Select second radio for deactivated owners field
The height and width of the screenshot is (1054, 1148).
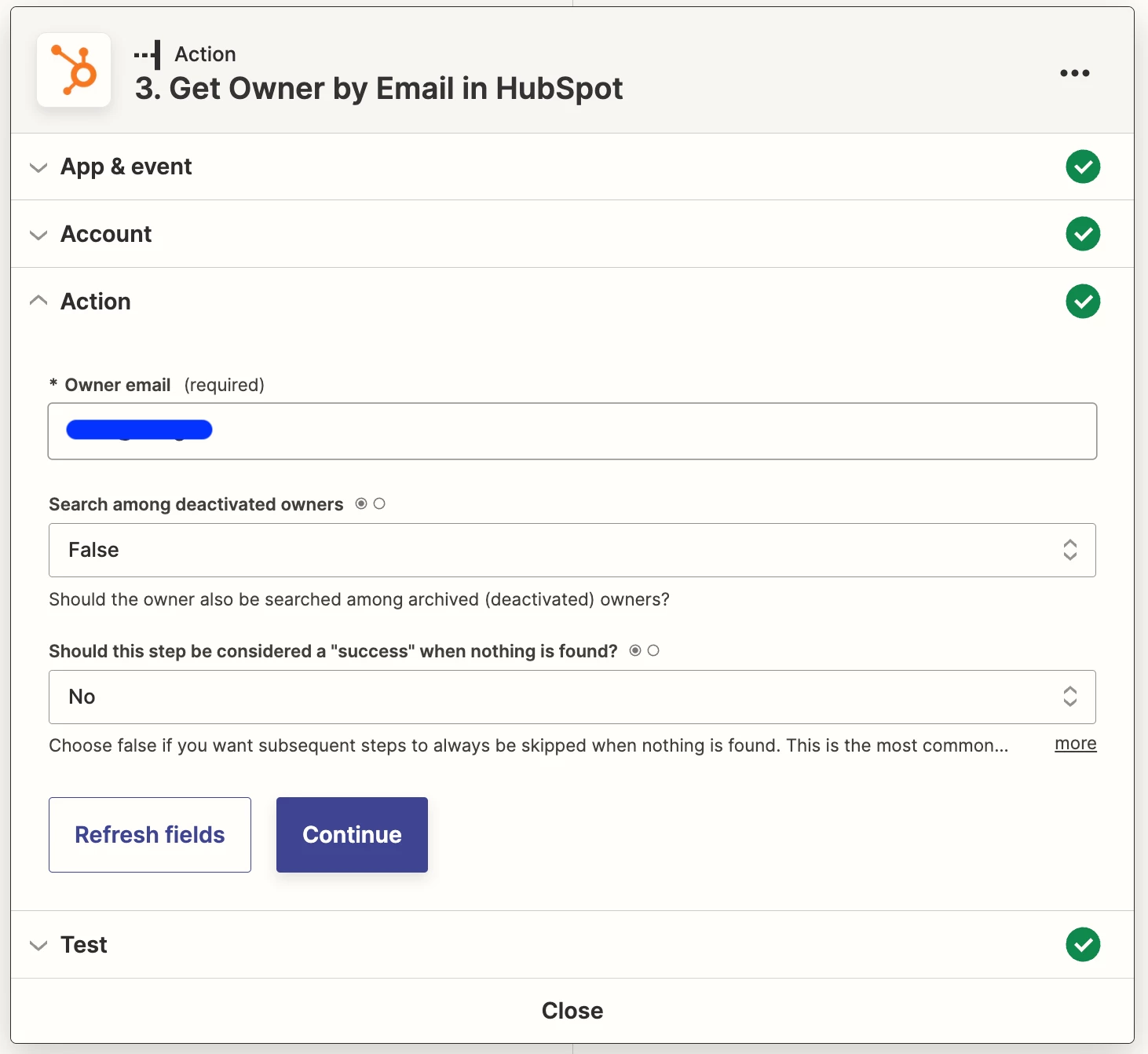coord(379,503)
